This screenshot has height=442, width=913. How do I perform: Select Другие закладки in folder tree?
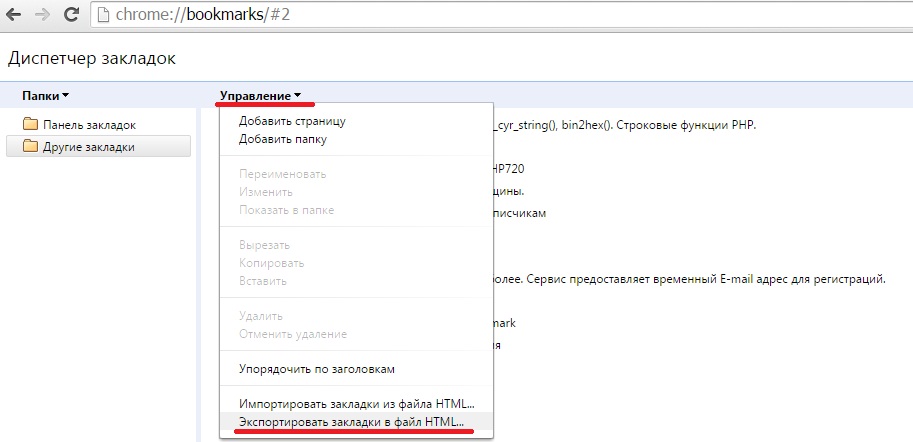[x=89, y=147]
